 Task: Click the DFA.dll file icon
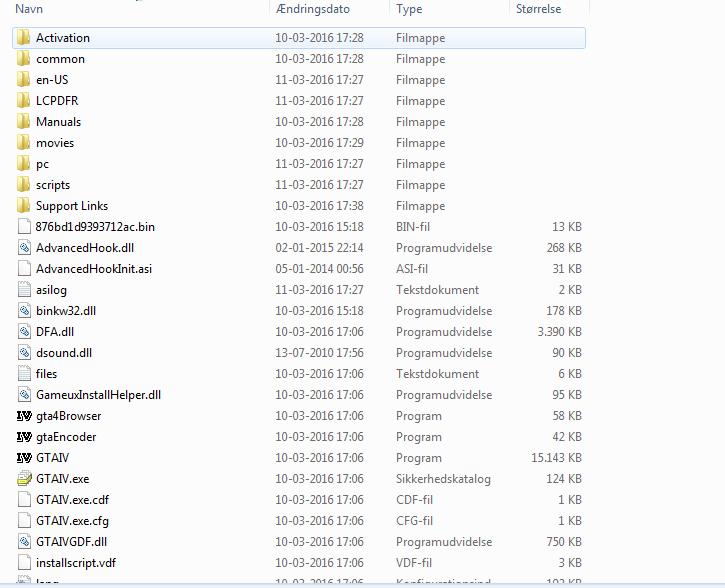[24, 332]
